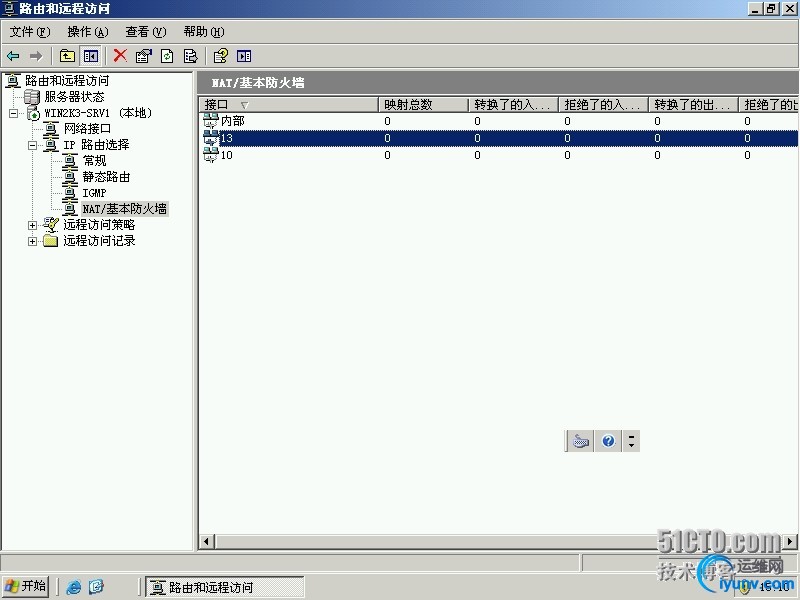Sort by the 映射总数 column header
Screen dimensions: 800x600
pyautogui.click(x=423, y=105)
